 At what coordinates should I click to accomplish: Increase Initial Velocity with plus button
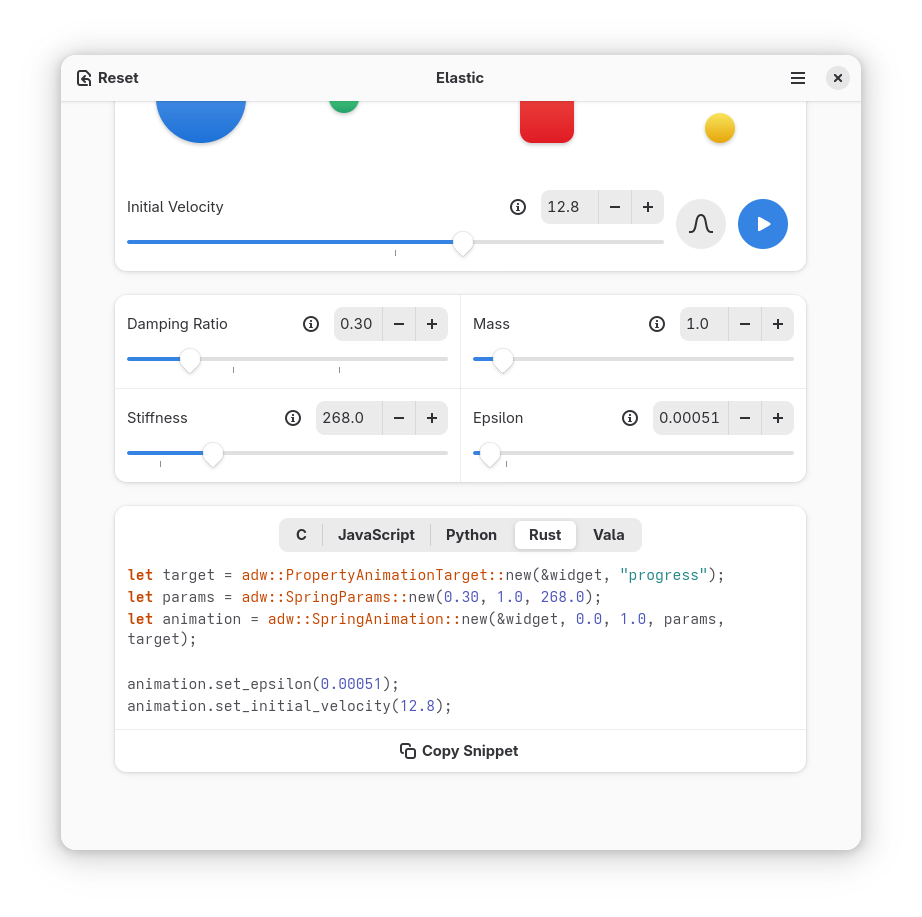coord(648,207)
